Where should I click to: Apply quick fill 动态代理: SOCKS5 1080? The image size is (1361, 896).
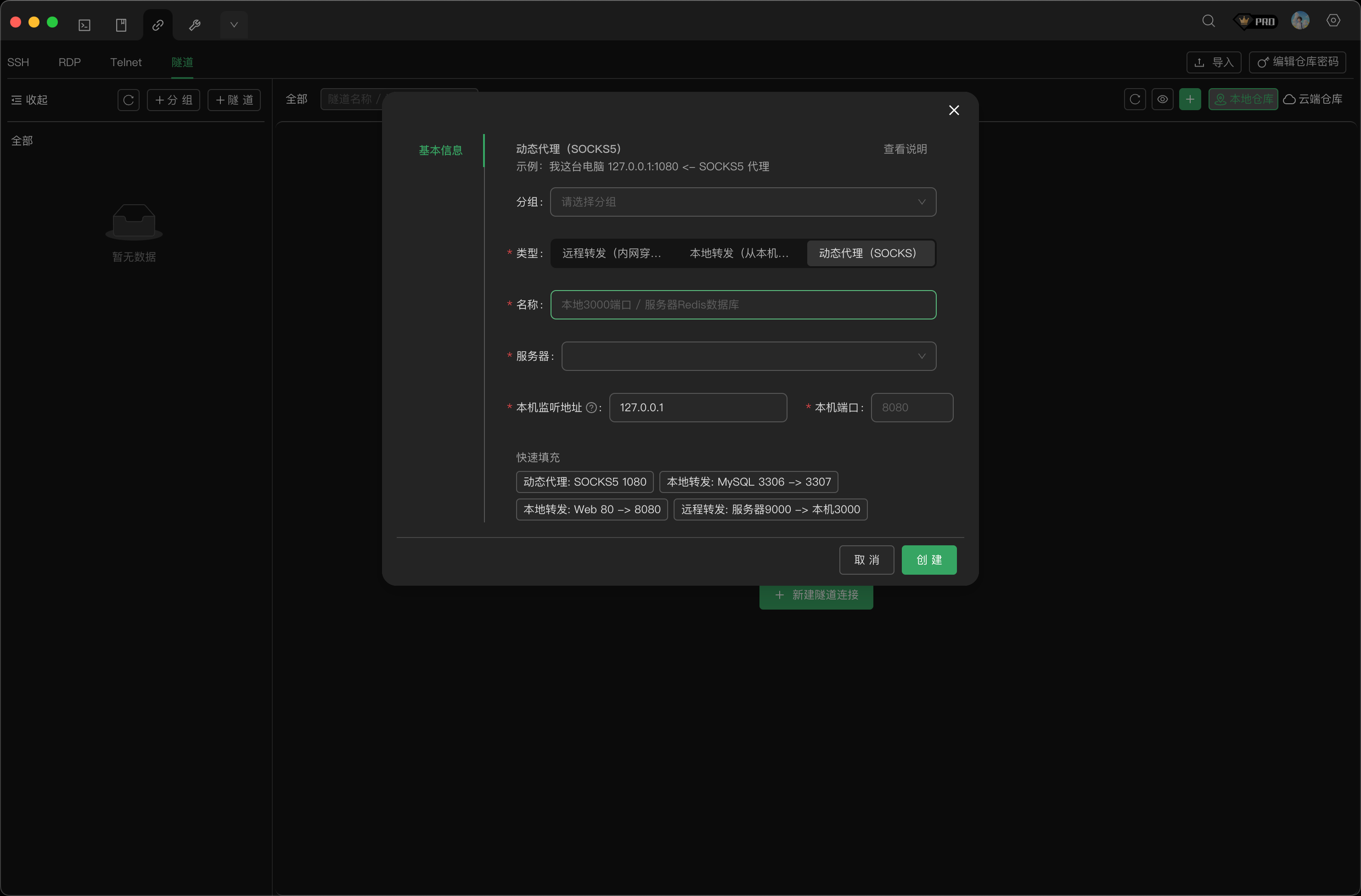point(585,482)
